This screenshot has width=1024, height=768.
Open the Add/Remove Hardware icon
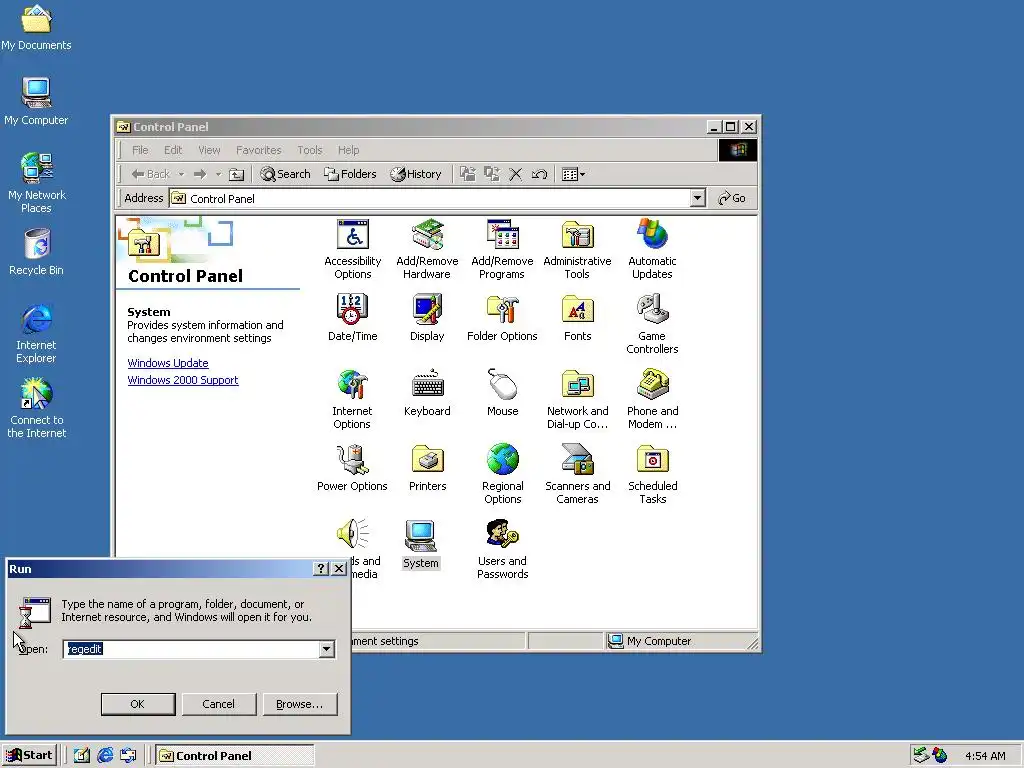click(427, 249)
